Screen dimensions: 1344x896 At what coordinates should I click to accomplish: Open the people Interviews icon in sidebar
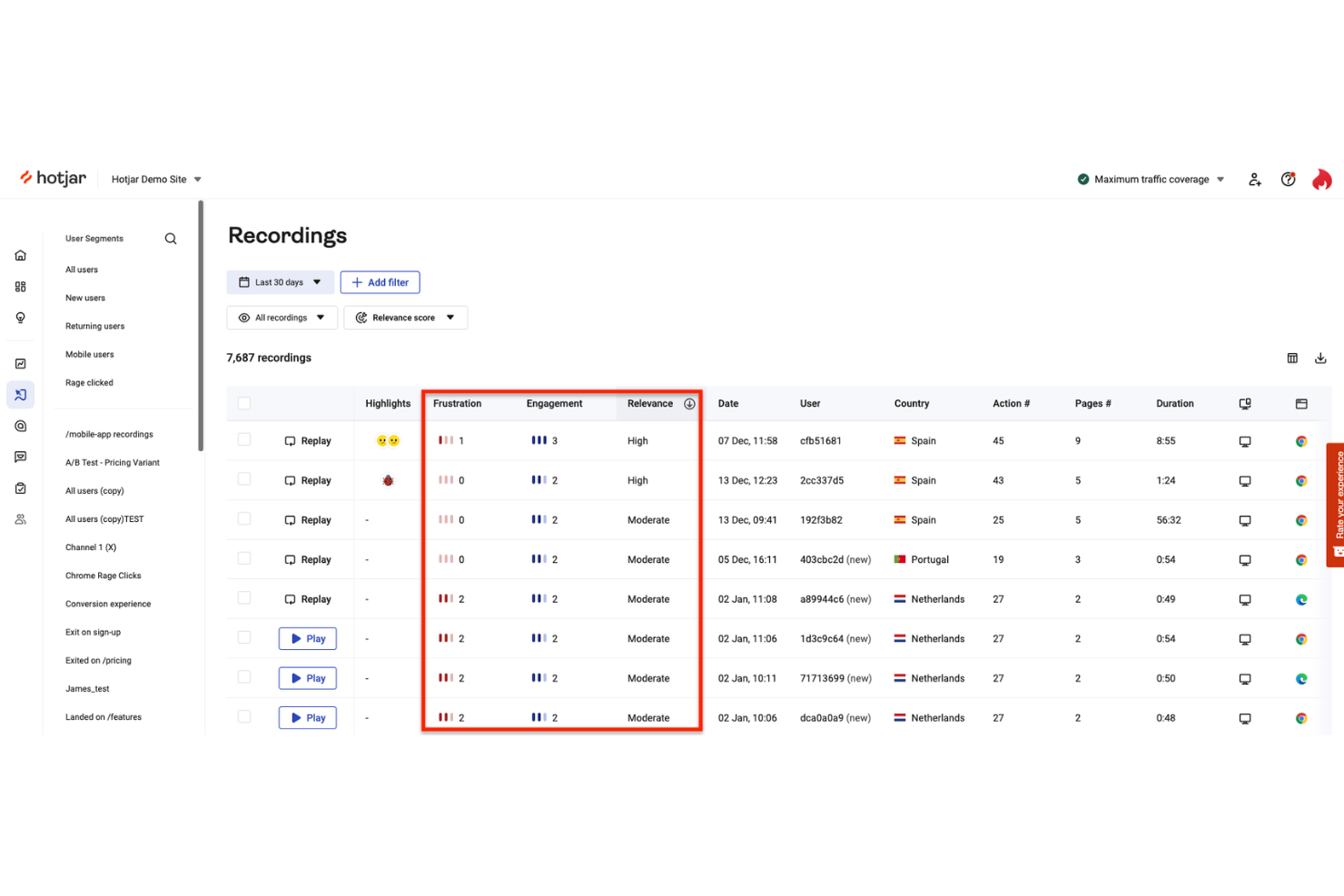click(x=21, y=519)
